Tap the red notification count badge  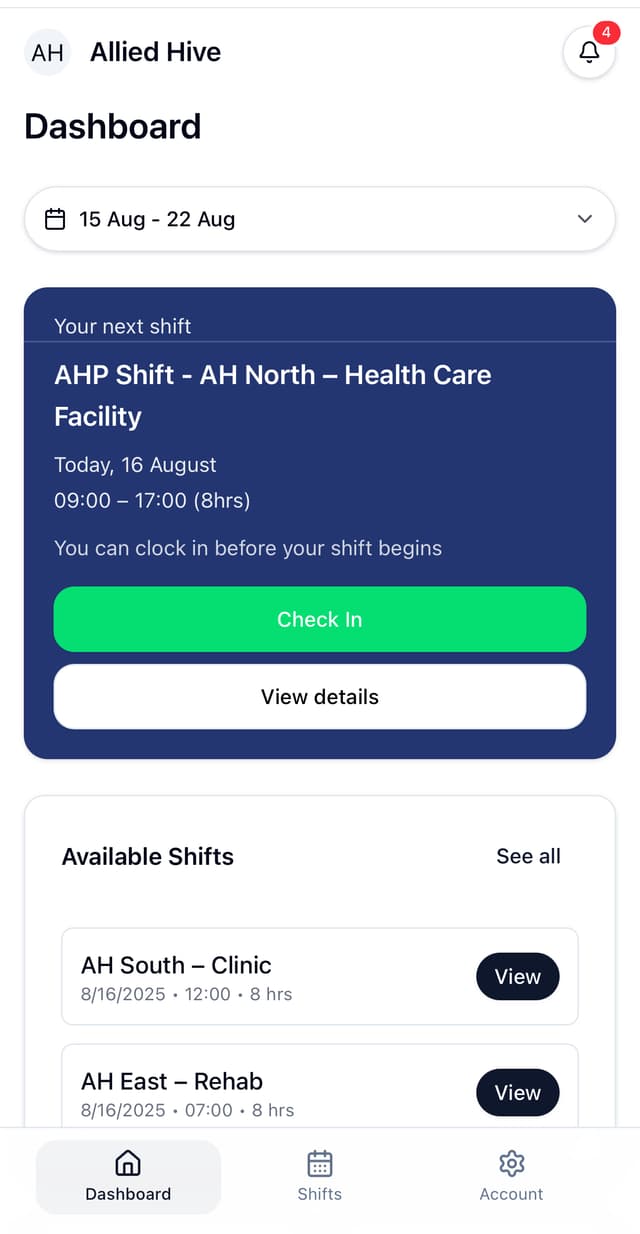tap(606, 33)
